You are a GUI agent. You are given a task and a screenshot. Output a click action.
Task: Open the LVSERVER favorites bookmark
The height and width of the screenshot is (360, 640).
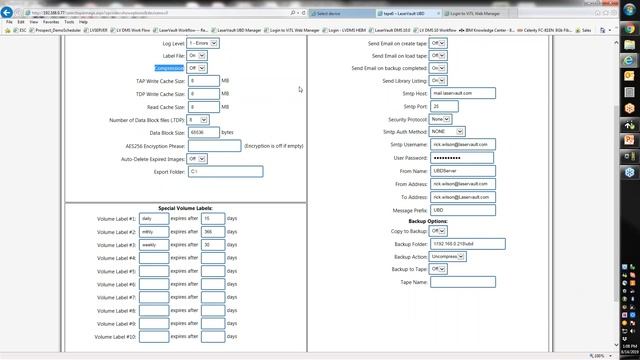tap(96, 30)
